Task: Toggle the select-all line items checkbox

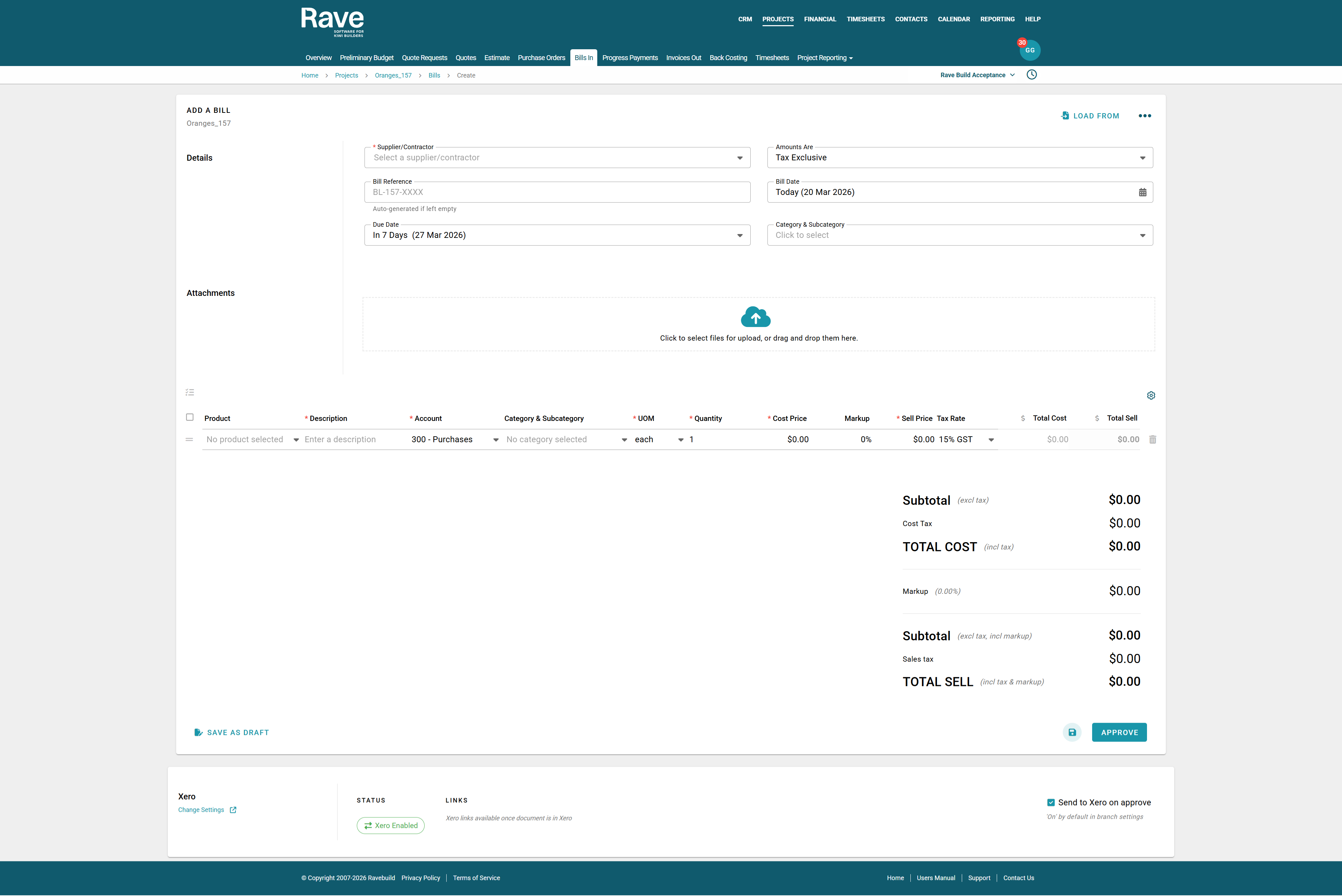Action: click(x=190, y=417)
